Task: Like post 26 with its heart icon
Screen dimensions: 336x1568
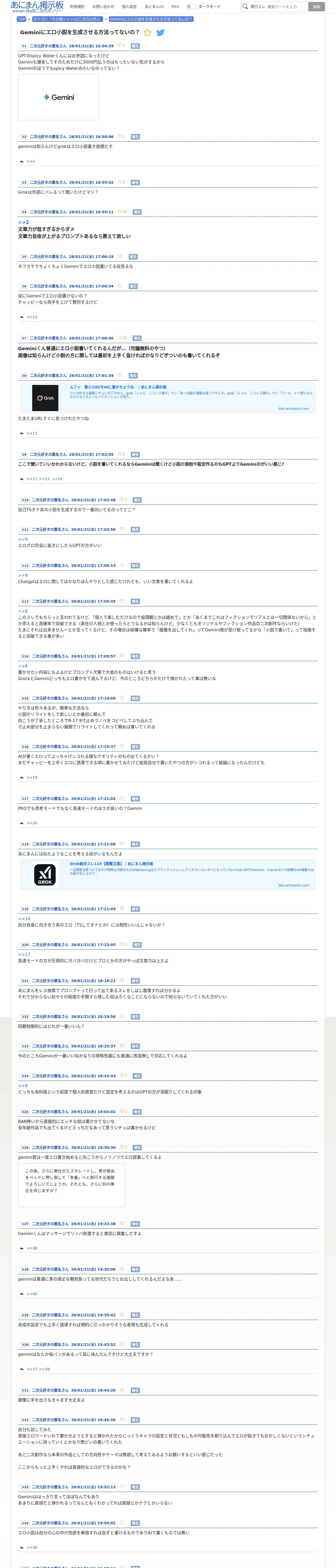Action: 122,1148
